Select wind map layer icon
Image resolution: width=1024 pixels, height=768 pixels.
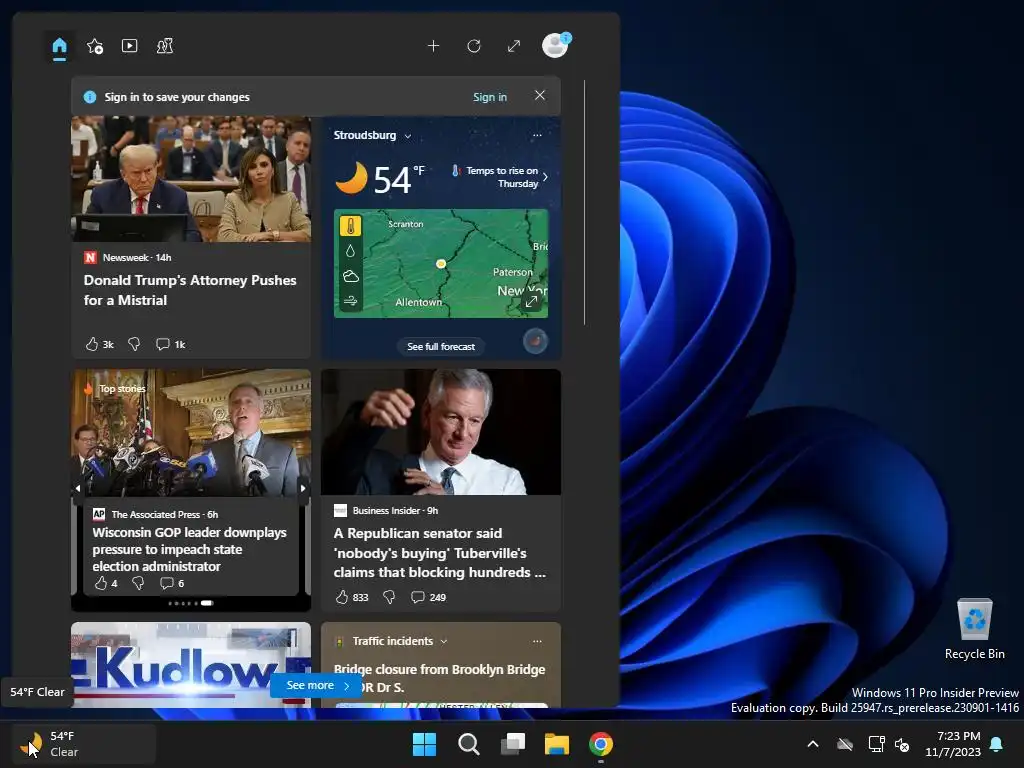pos(351,300)
